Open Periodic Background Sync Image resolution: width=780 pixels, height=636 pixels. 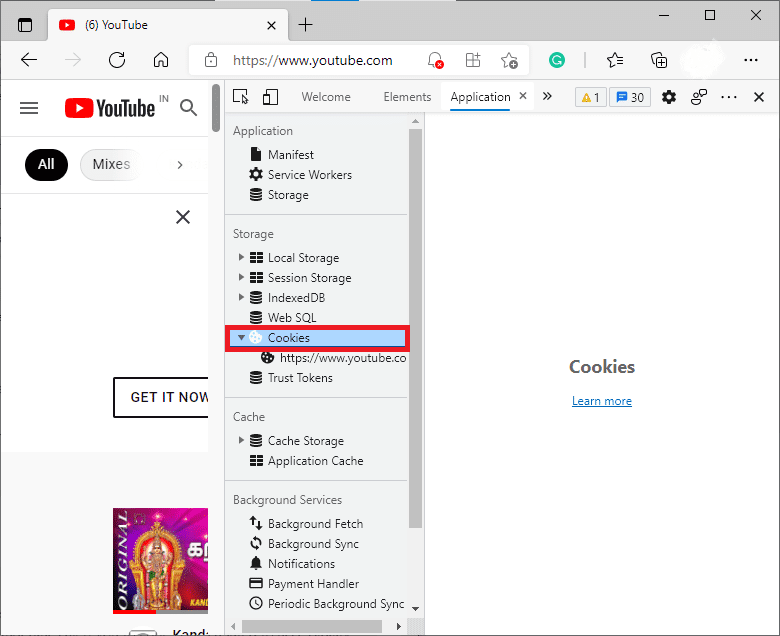click(335, 604)
